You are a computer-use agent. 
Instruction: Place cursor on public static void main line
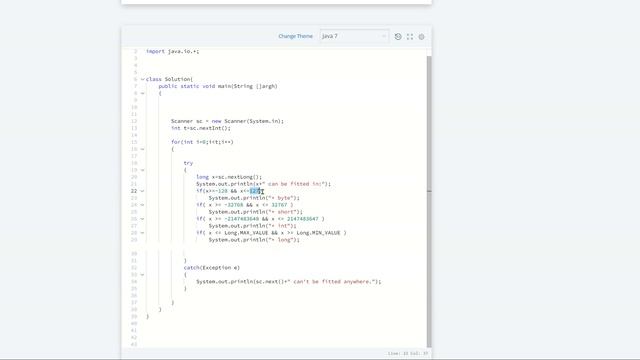218,86
